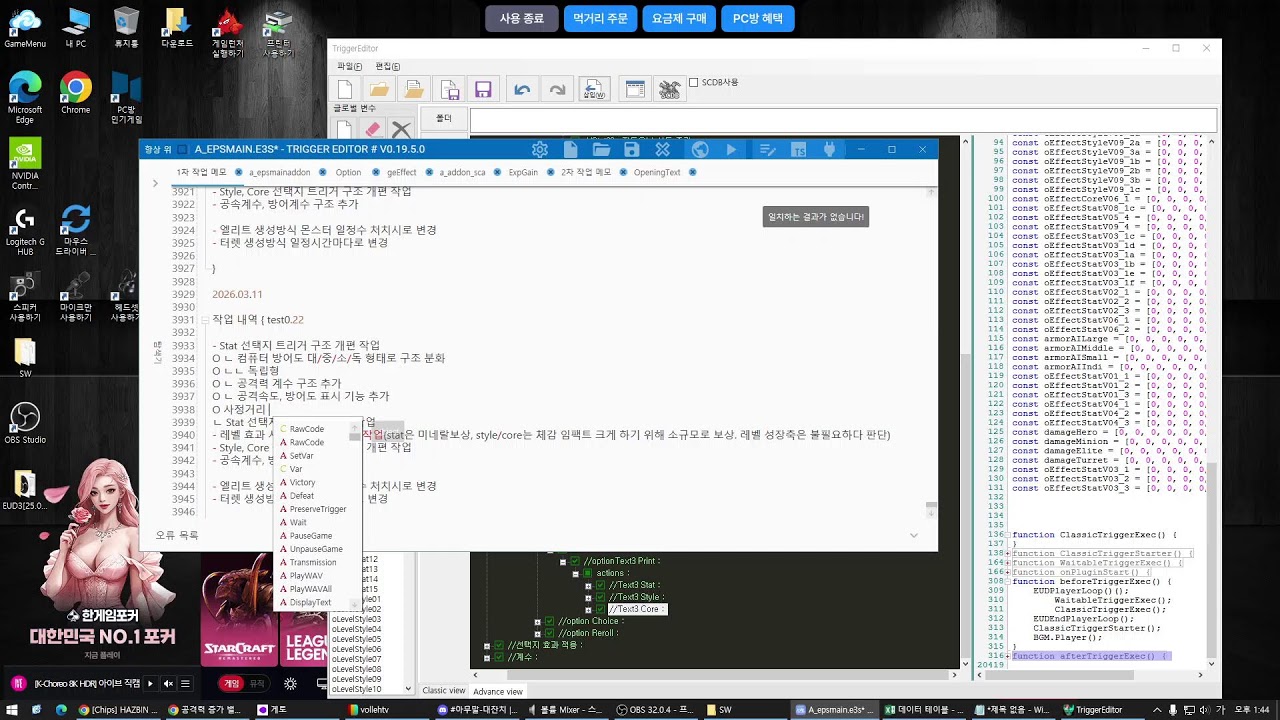1280x720 pixels.
Task: Open the 편집(E) menu
Action: [387, 66]
